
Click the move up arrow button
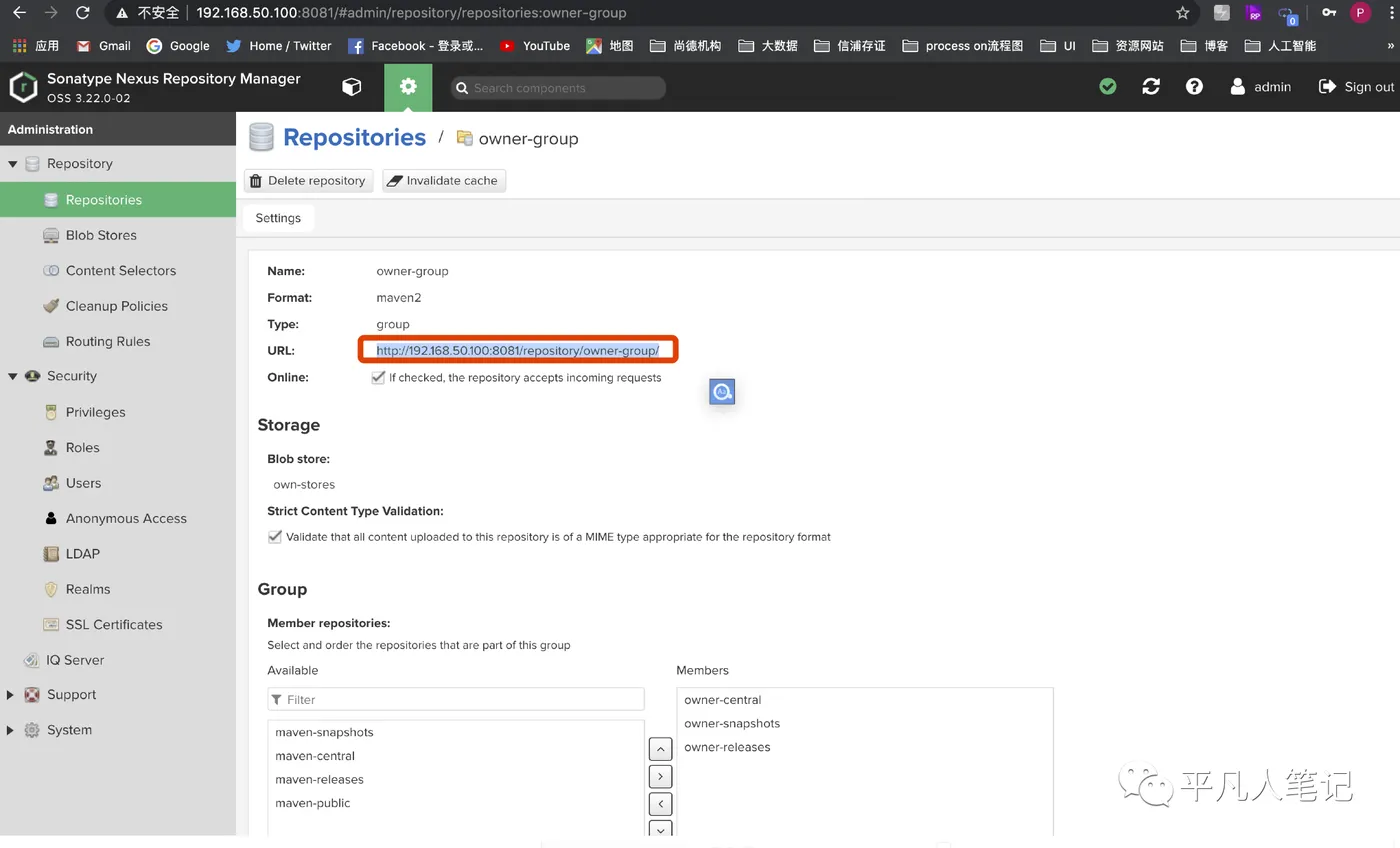(660, 749)
